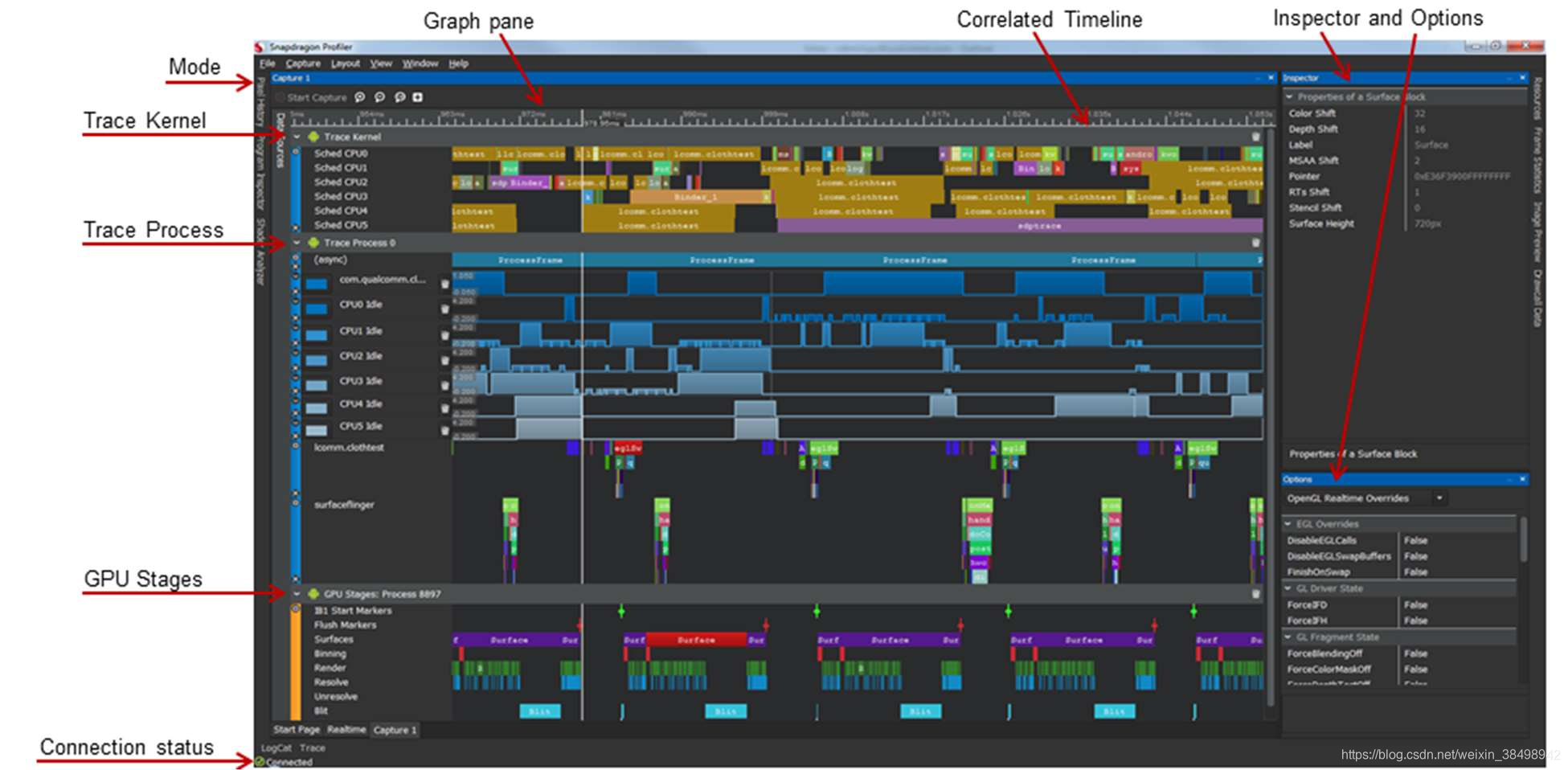Collapse the EGL Overrides section
The width and height of the screenshot is (1568, 770).
(x=1288, y=524)
